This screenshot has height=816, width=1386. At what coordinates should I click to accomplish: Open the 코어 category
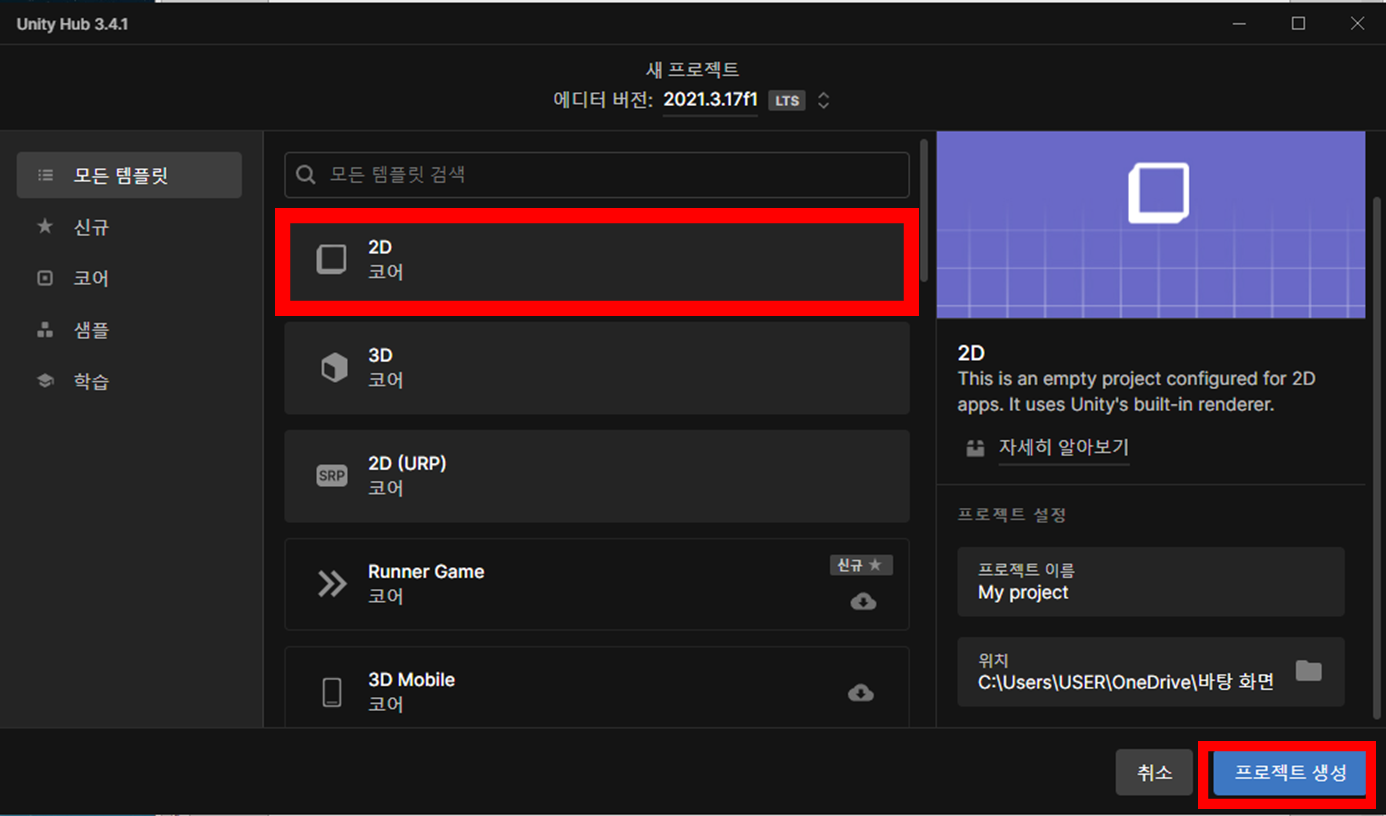click(129, 278)
